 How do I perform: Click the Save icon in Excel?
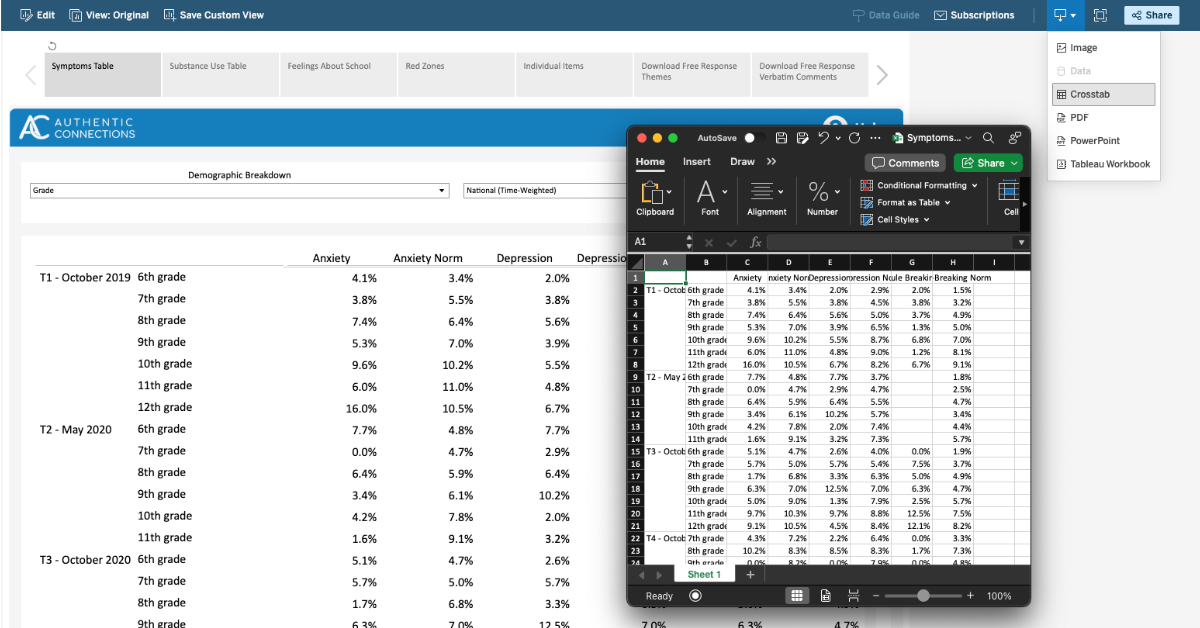[781, 138]
